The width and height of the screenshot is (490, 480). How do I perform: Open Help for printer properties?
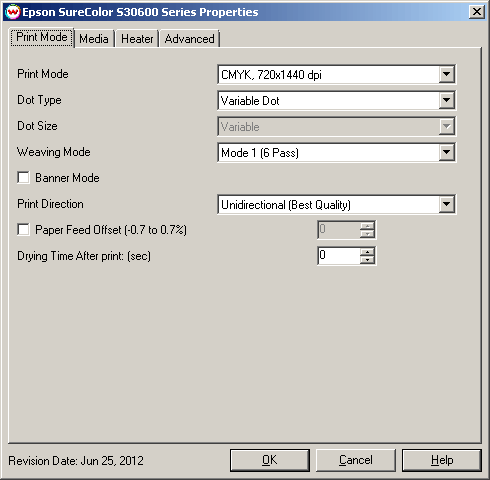(x=442, y=460)
